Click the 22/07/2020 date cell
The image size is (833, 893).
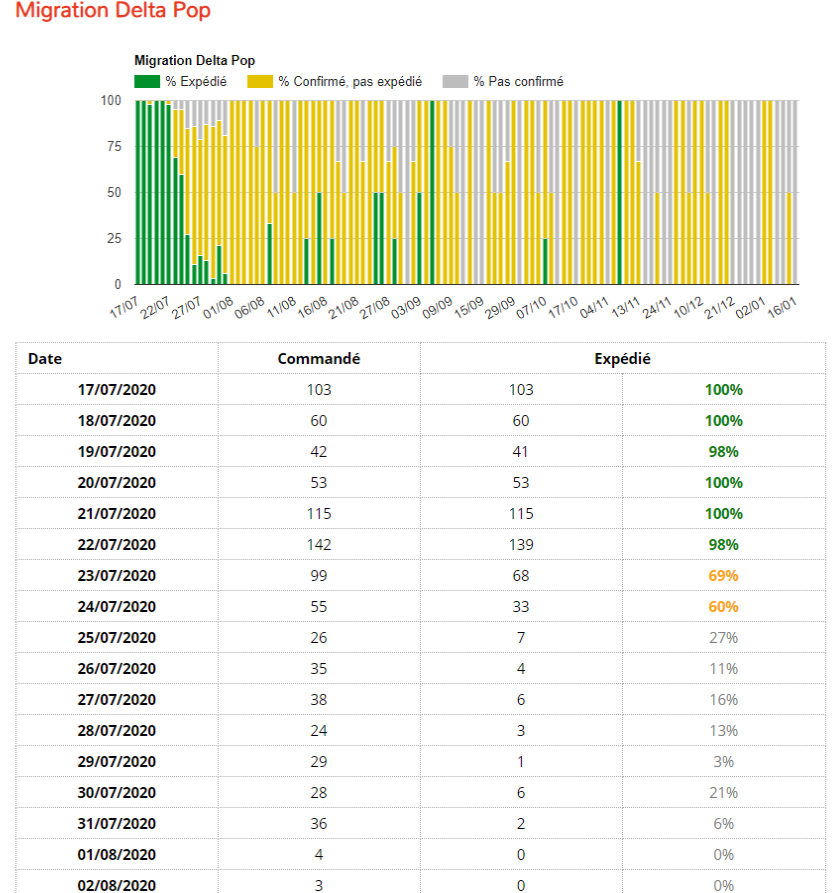(117, 544)
